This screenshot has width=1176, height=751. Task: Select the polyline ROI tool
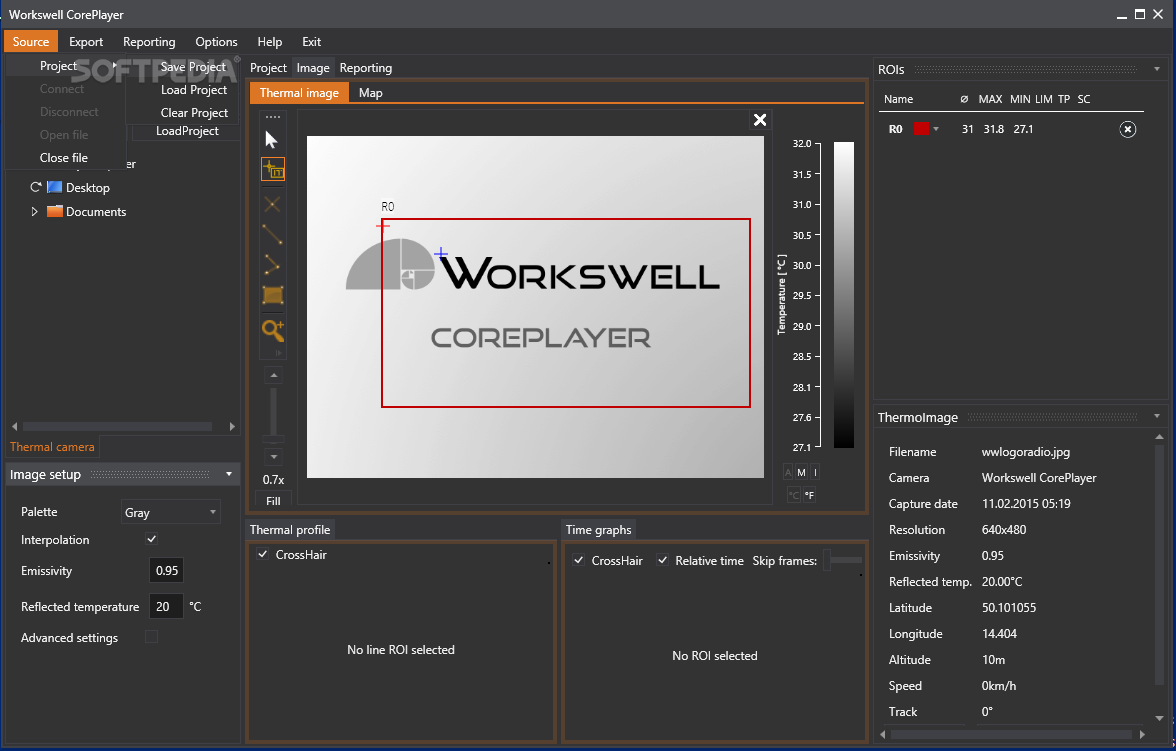coord(272,265)
